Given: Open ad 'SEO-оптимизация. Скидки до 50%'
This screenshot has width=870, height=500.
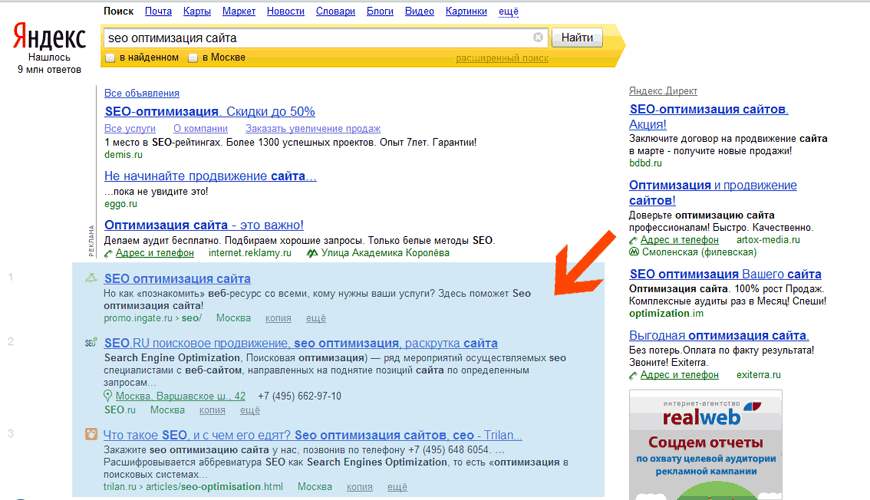Looking at the screenshot, I should click(x=210, y=112).
